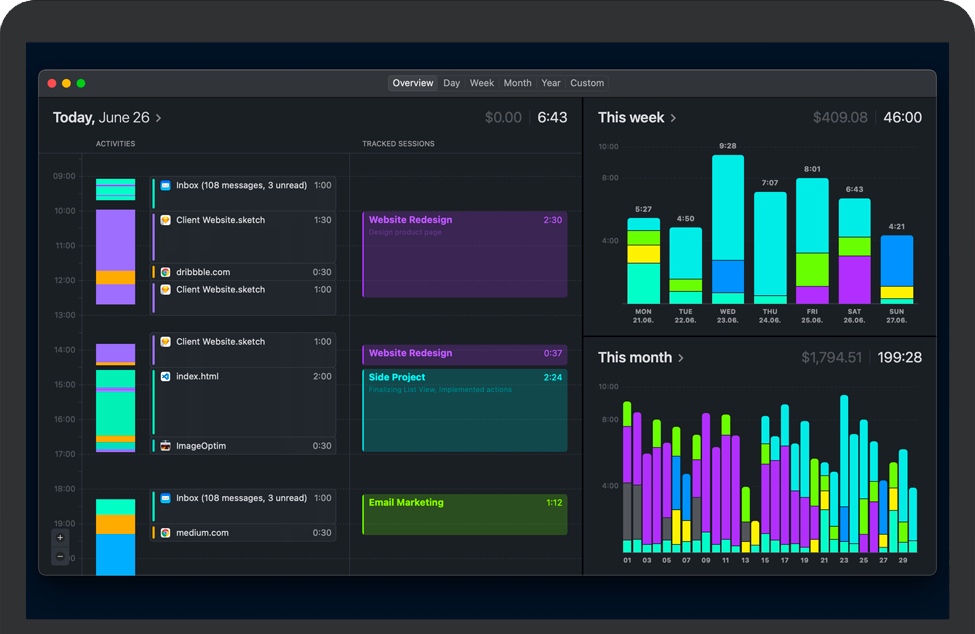Click the WED 23.06. weekly bar
This screenshot has height=634, width=975.
point(728,229)
